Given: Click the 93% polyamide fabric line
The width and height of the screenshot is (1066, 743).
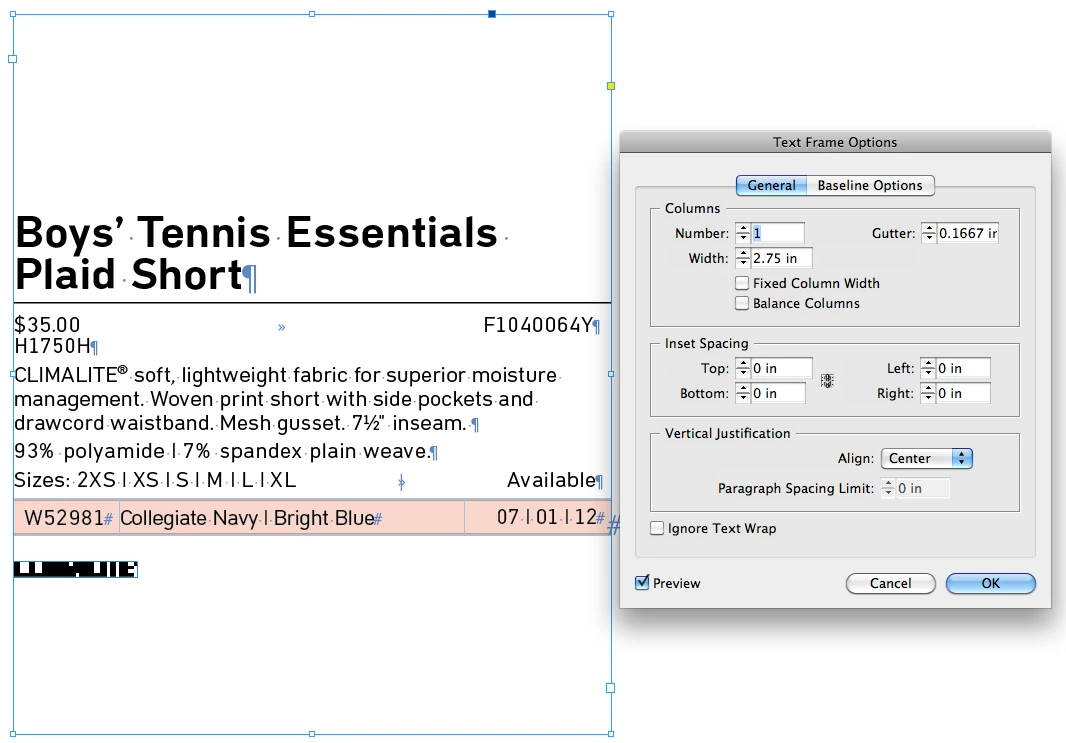Looking at the screenshot, I should tap(222, 451).
